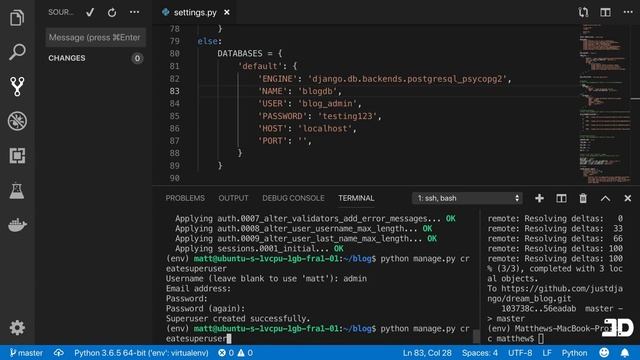
Task: Open the Test beaker view
Action: pyautogui.click(x=17, y=190)
